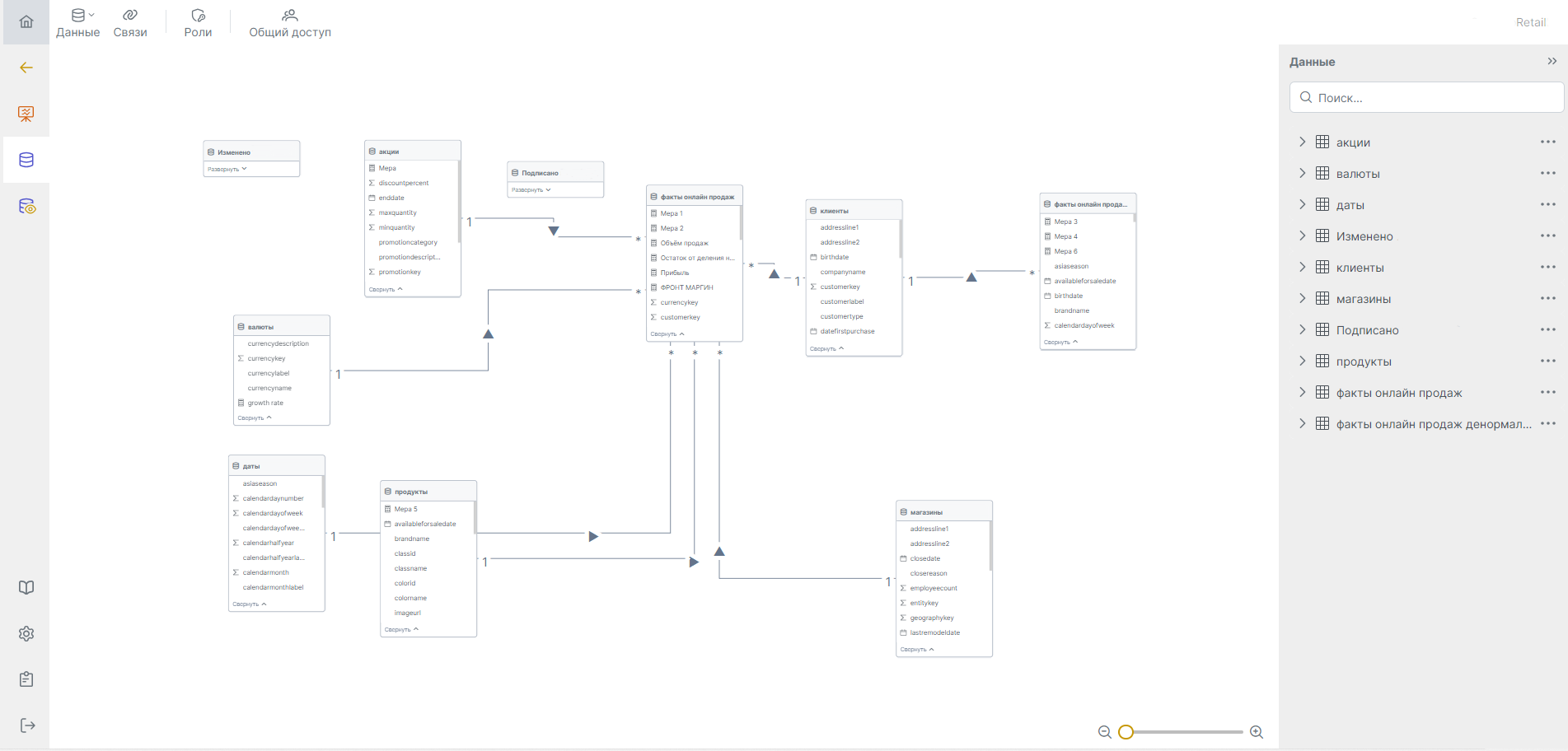Open more options for Подписано table

(1548, 329)
